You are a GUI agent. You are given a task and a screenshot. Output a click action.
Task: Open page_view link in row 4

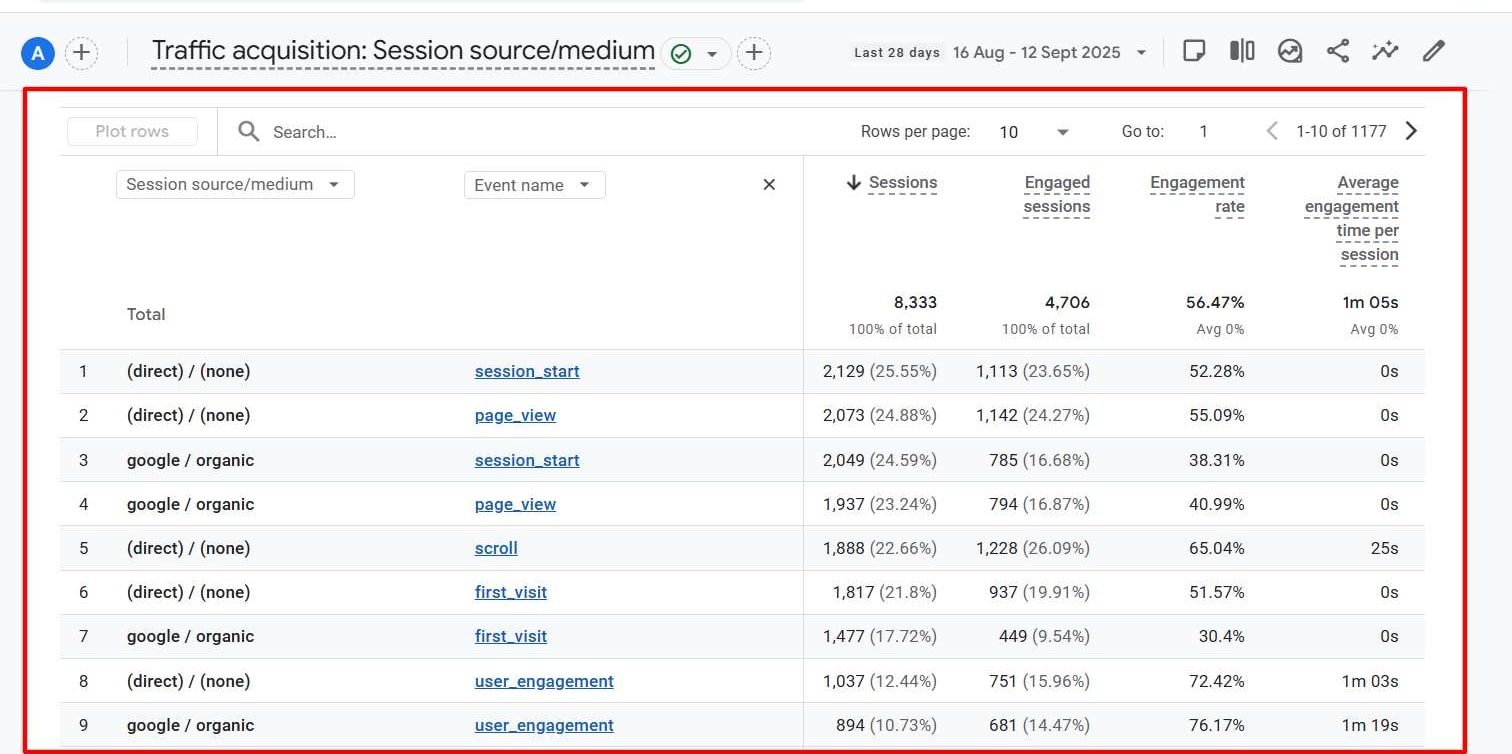[x=515, y=504]
